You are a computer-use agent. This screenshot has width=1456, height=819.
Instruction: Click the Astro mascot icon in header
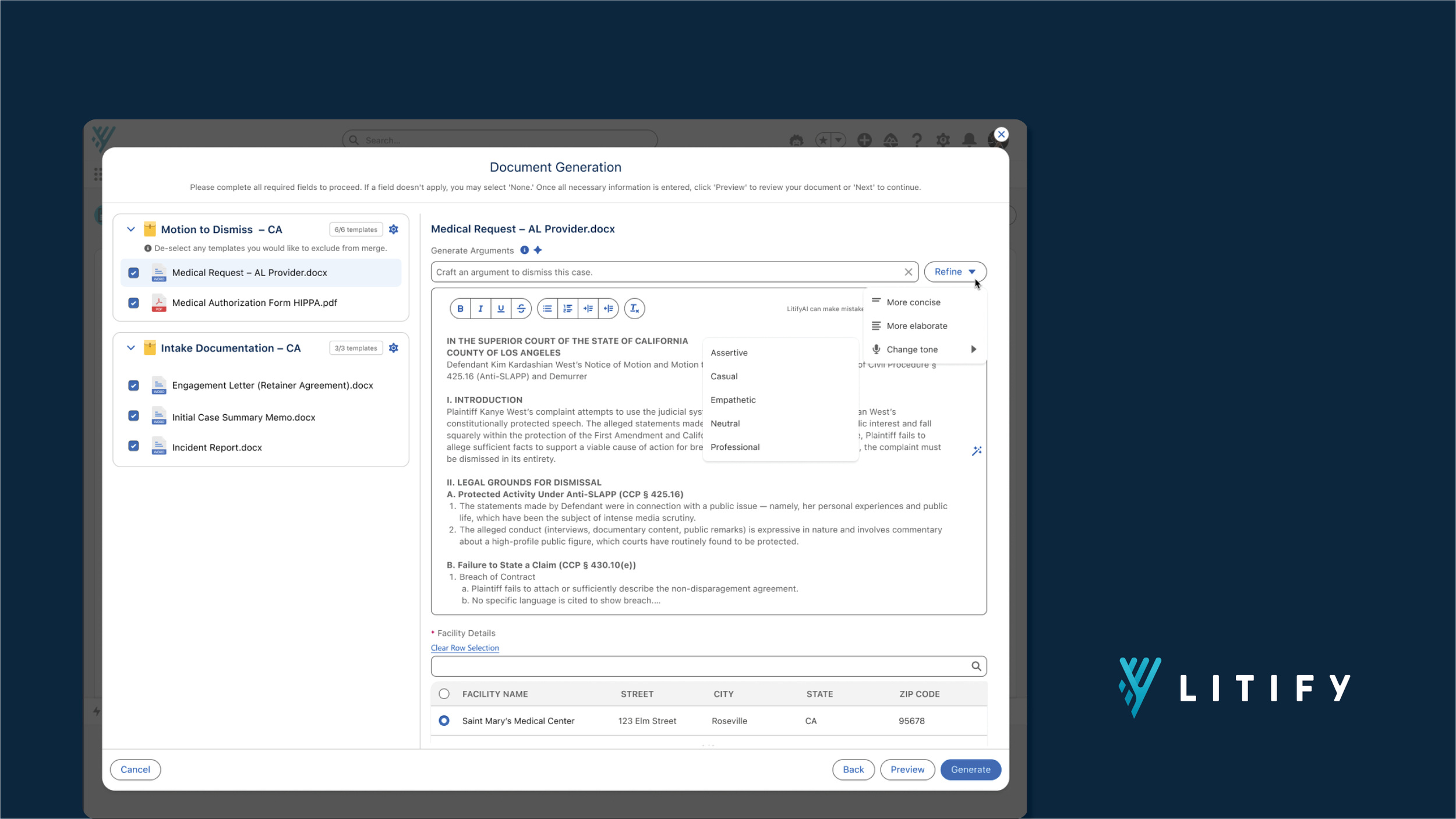point(796,140)
